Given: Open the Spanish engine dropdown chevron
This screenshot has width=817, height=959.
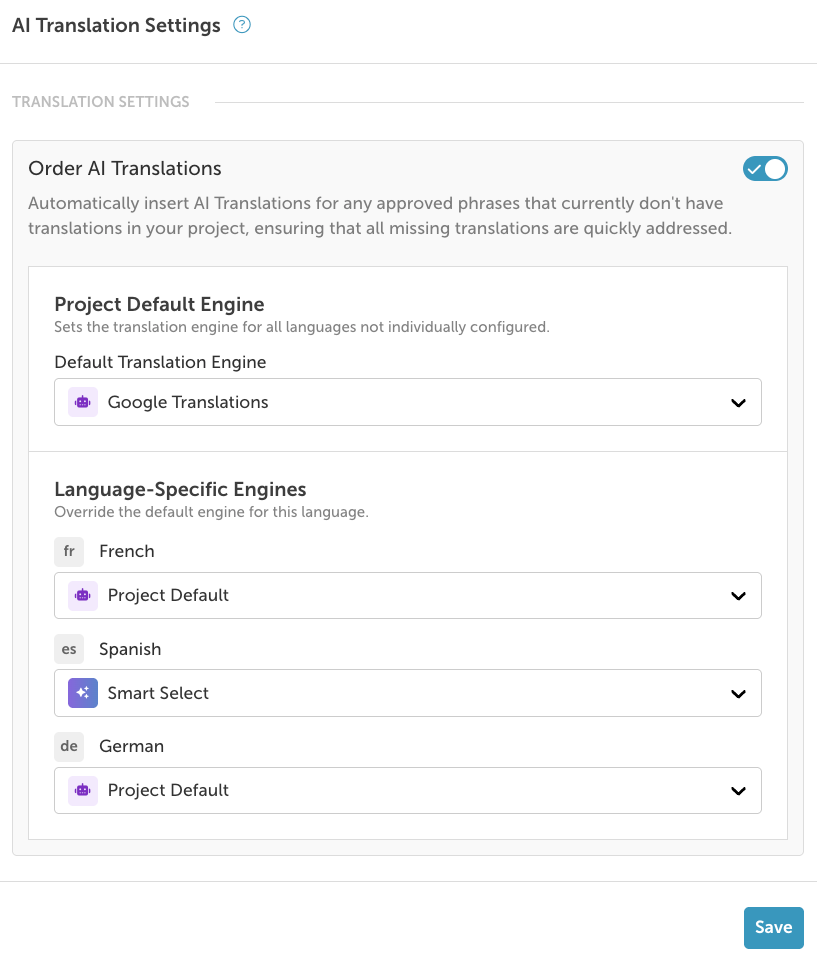Looking at the screenshot, I should pos(738,694).
